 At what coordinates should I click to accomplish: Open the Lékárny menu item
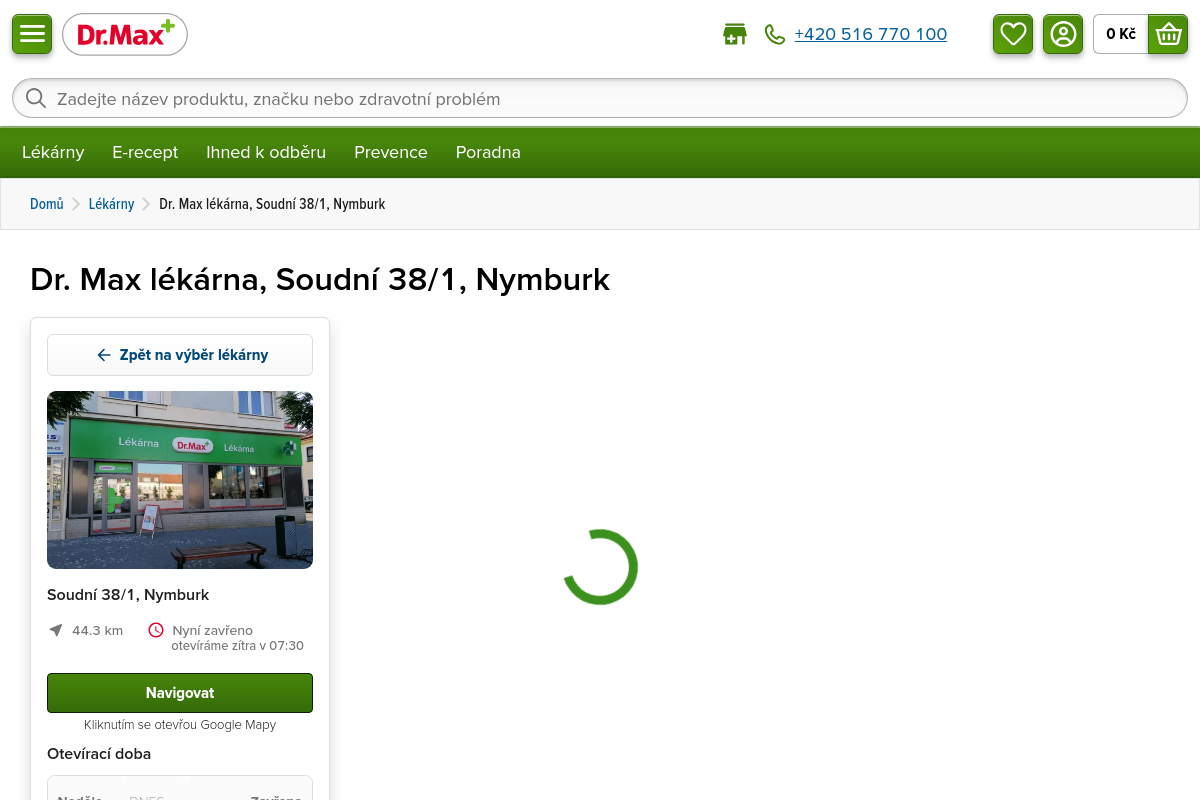click(x=53, y=152)
